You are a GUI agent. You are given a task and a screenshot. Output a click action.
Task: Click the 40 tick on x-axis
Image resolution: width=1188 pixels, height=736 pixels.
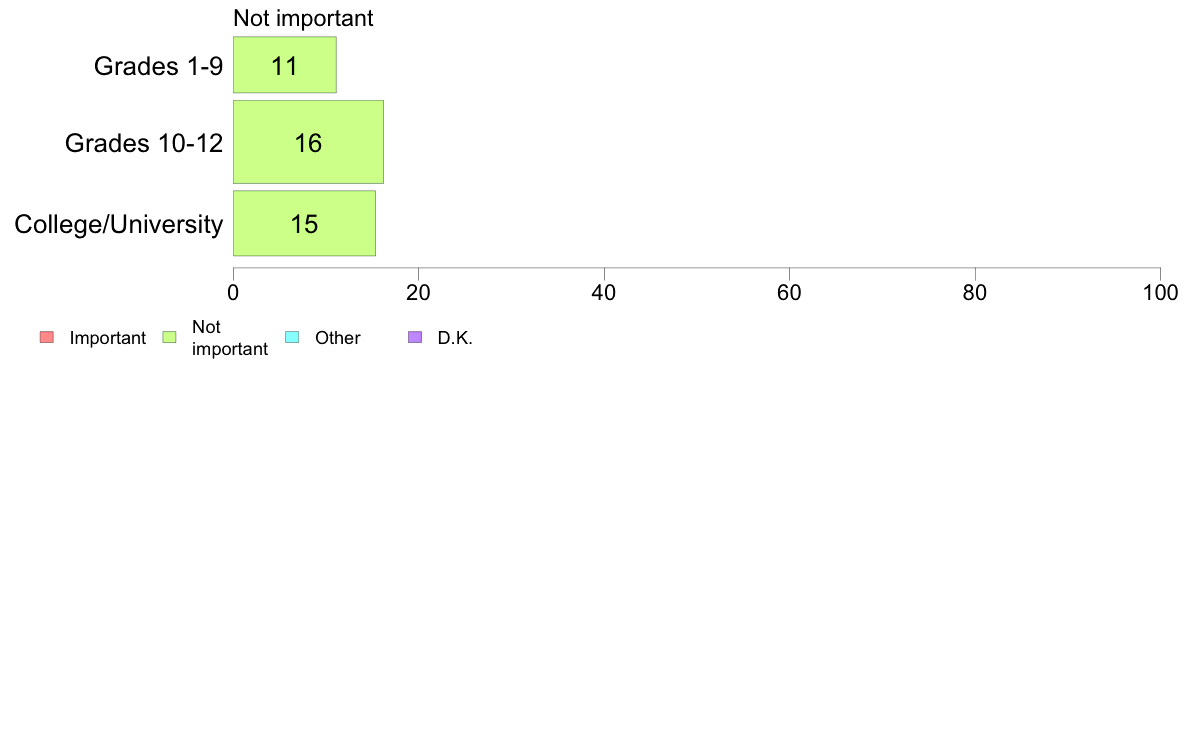(604, 293)
